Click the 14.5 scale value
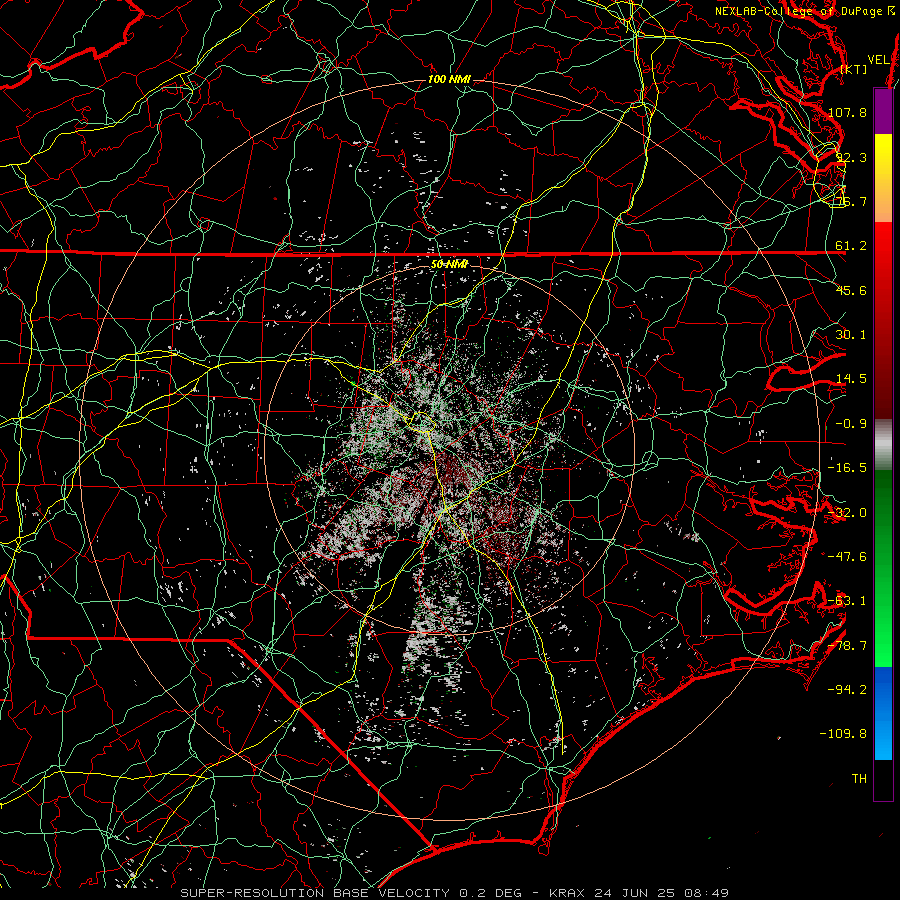The height and width of the screenshot is (900, 900). click(851, 379)
